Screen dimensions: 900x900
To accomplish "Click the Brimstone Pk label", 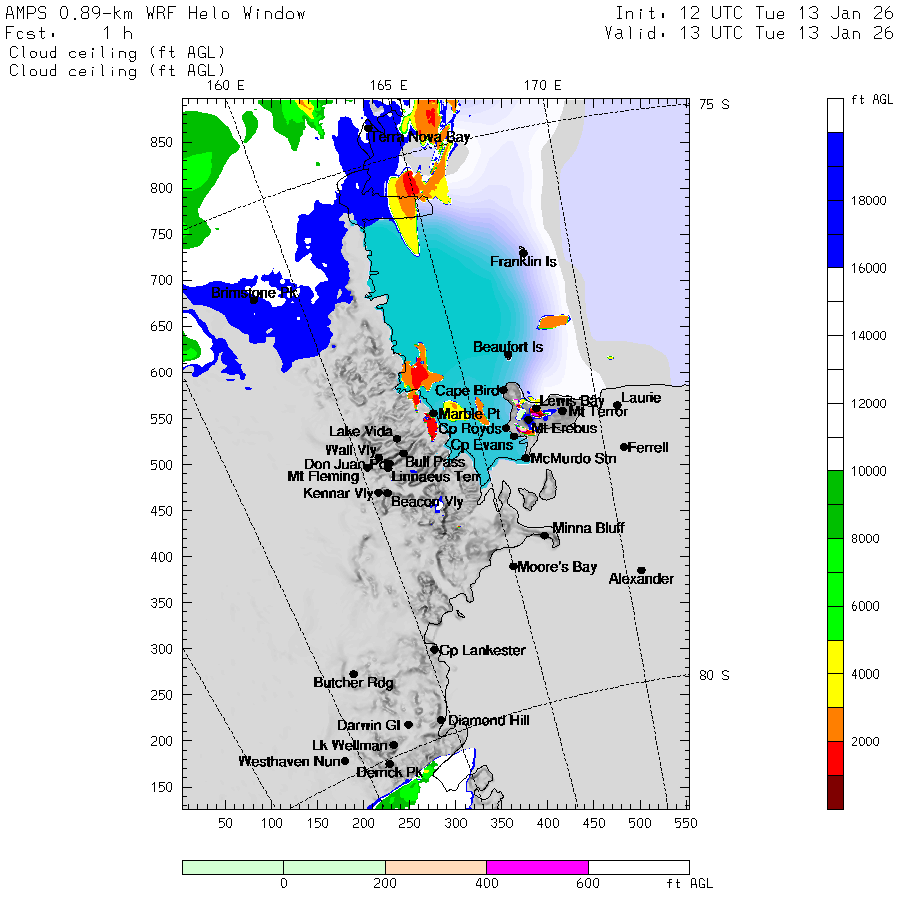I will tap(254, 293).
